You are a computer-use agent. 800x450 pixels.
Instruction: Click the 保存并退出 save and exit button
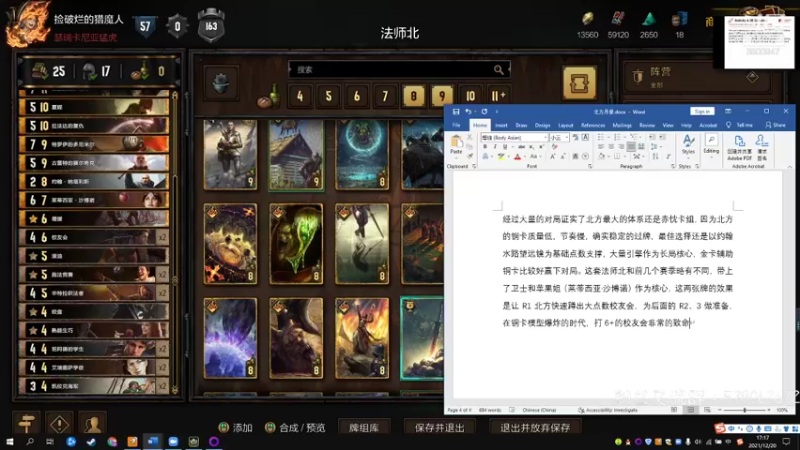[x=439, y=428]
